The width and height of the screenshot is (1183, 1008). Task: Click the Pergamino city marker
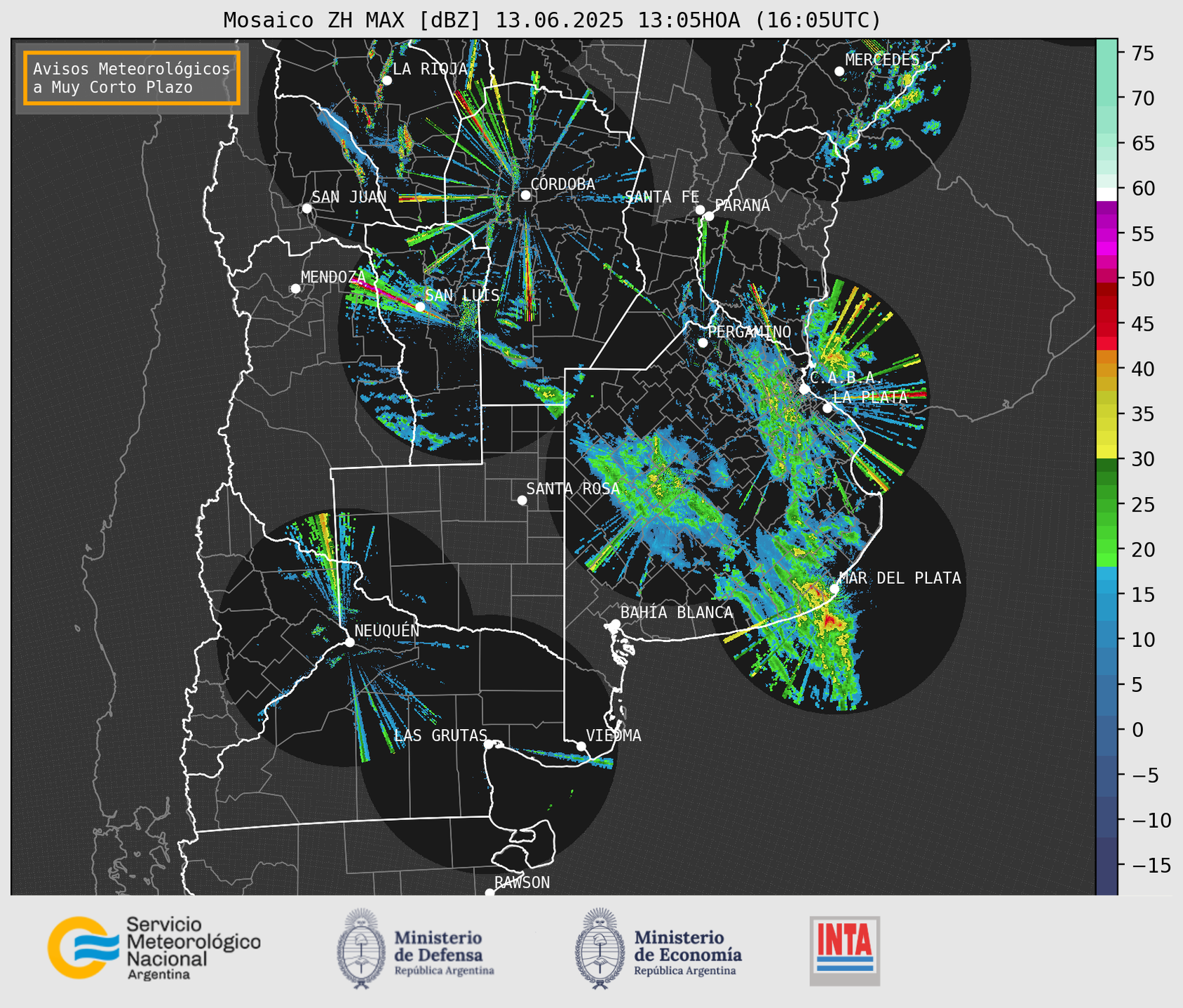coord(703,342)
